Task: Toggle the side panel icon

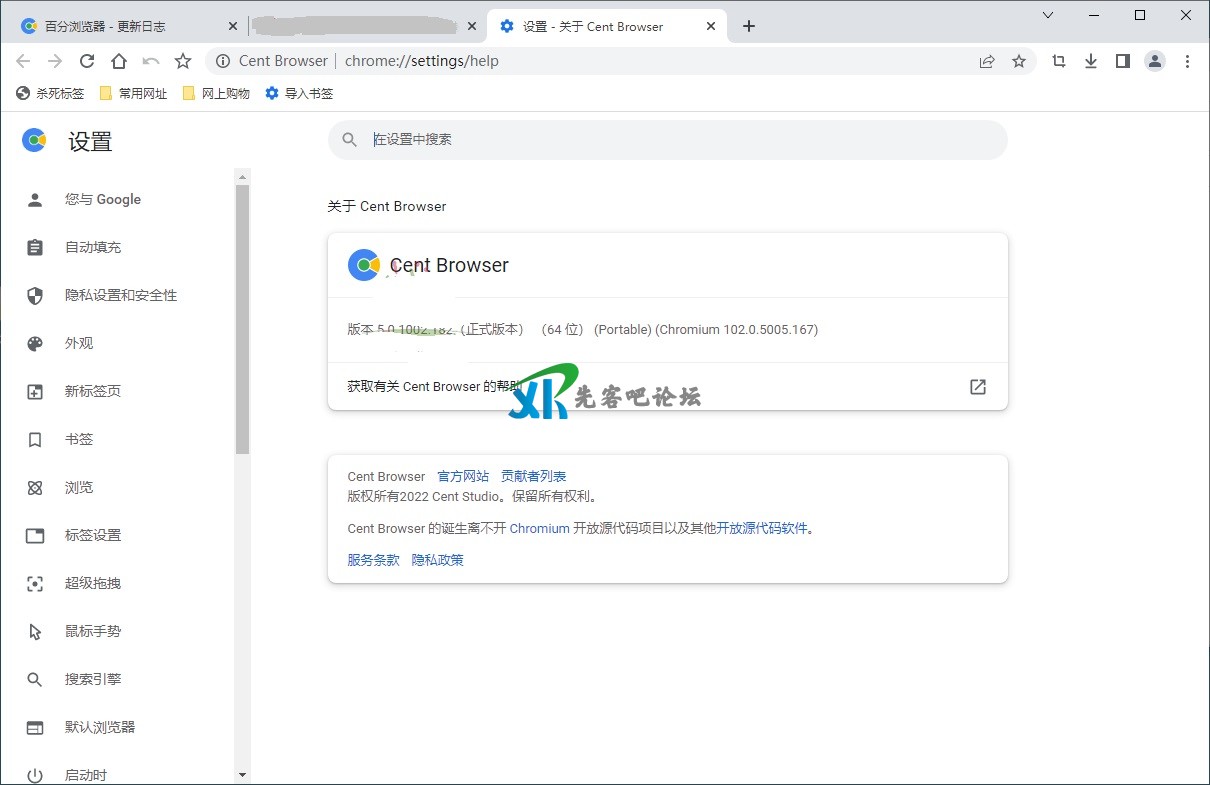Action: [1123, 61]
